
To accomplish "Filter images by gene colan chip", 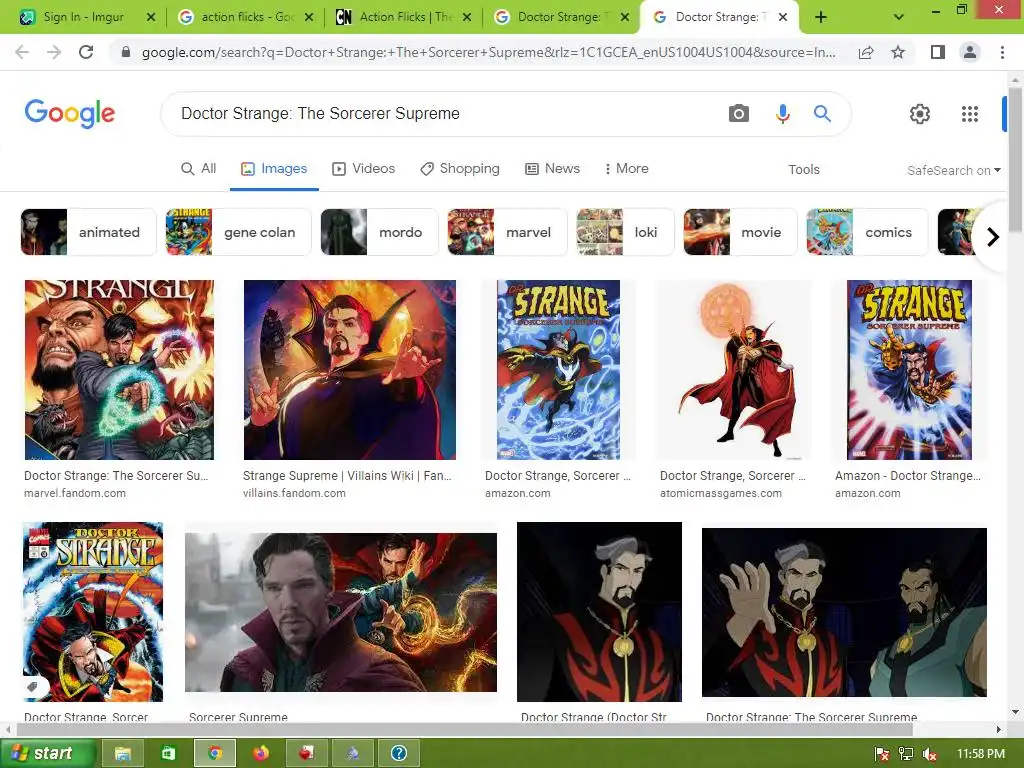I will coord(238,232).
